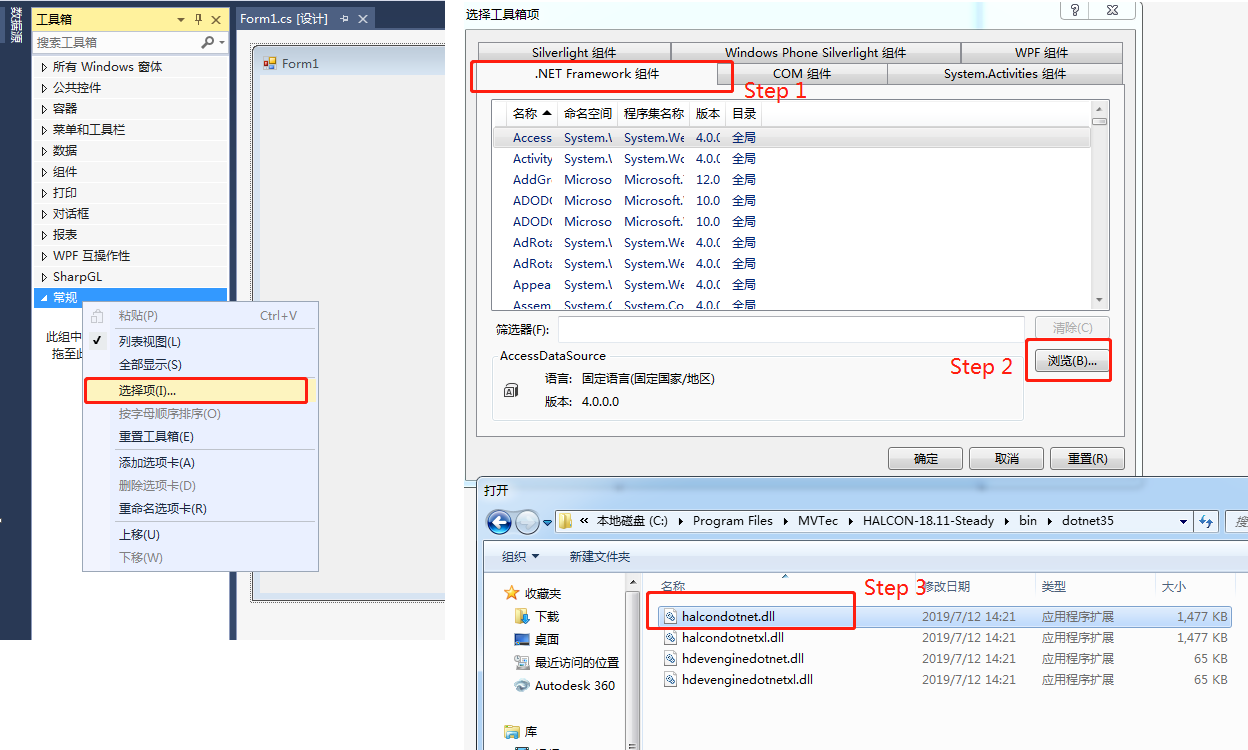The height and width of the screenshot is (750, 1248).
Task: Click the 确定 button to confirm
Action: coord(924,458)
